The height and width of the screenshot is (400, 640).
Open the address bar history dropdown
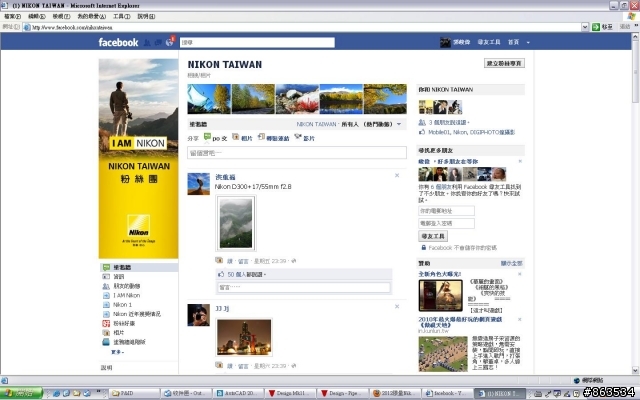click(585, 27)
